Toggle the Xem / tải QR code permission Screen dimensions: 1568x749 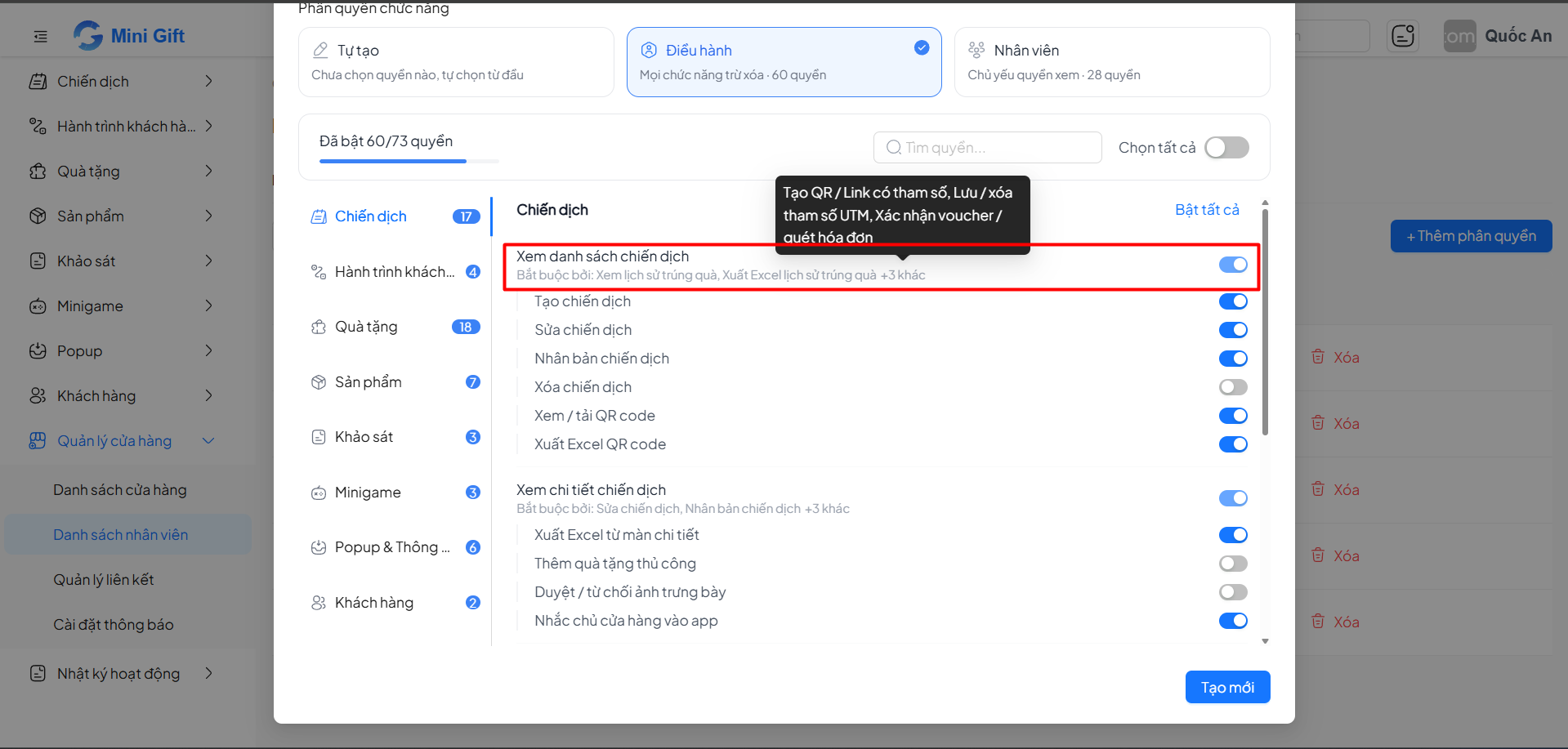pos(1233,416)
